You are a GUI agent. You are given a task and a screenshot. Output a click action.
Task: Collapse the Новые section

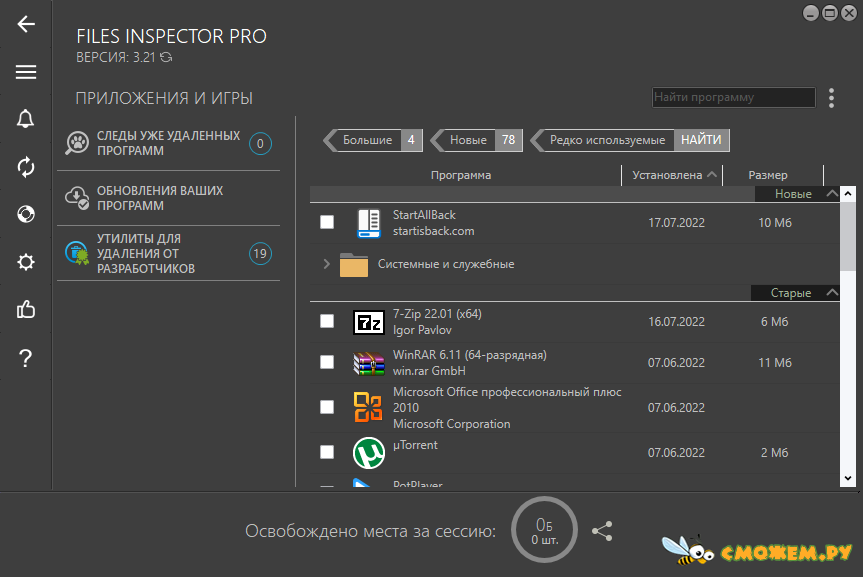point(832,194)
